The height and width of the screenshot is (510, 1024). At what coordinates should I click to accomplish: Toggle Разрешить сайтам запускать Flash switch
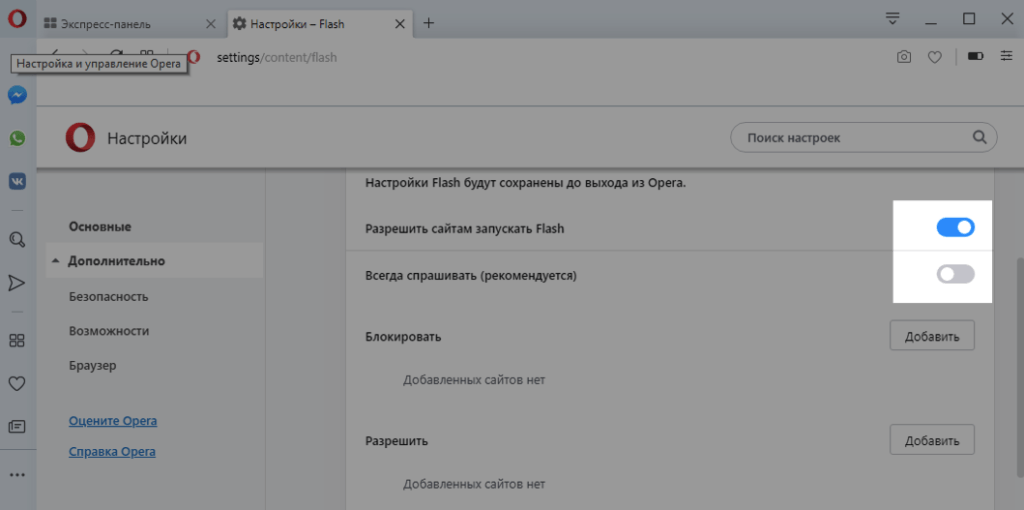pos(955,227)
